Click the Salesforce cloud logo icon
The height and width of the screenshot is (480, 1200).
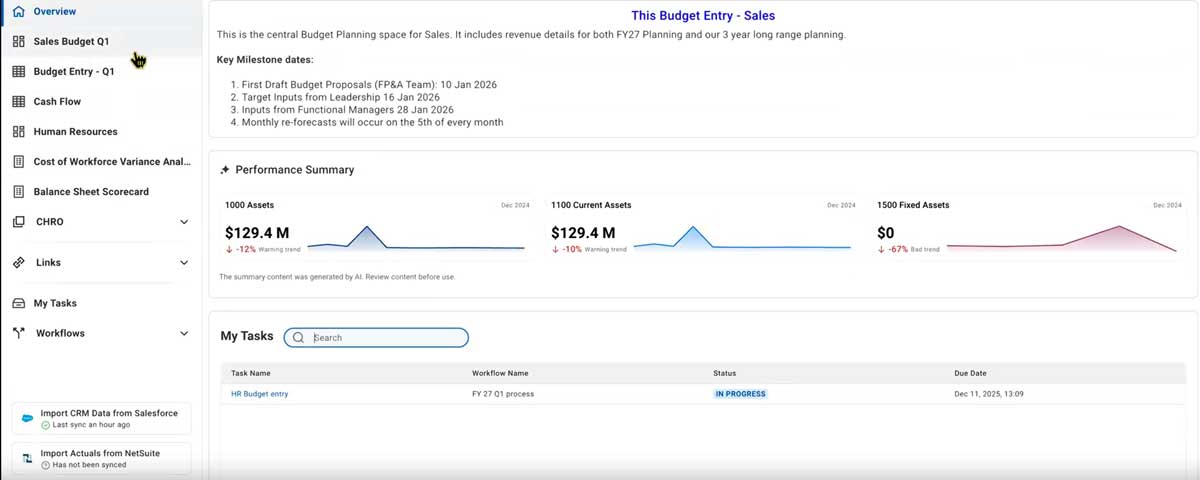[27, 418]
